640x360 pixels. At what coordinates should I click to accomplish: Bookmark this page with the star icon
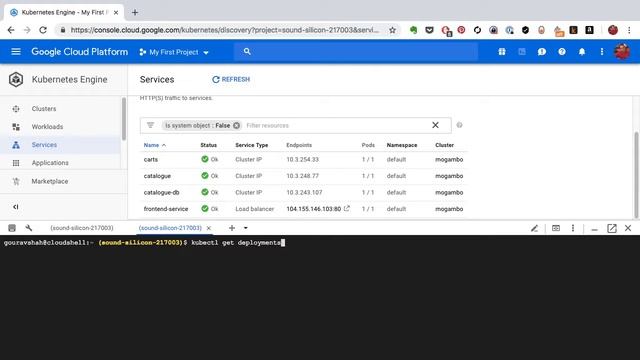click(392, 30)
